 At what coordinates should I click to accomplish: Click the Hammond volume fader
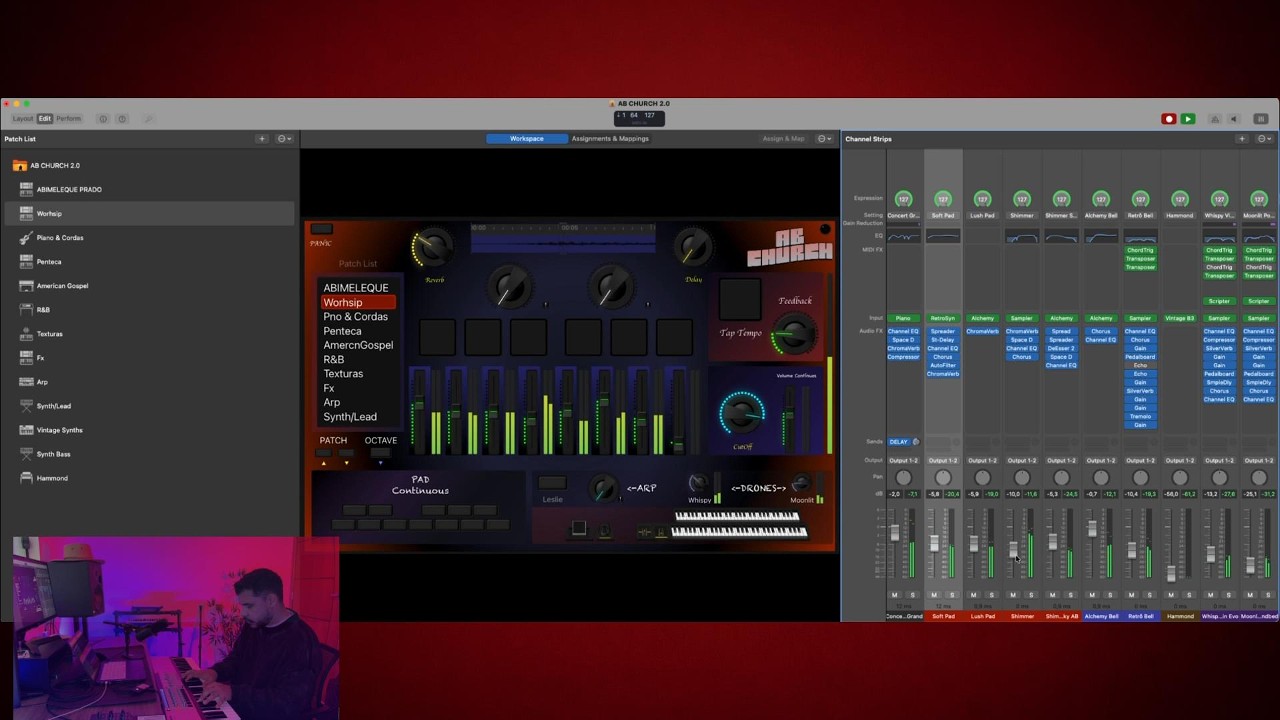[1171, 574]
